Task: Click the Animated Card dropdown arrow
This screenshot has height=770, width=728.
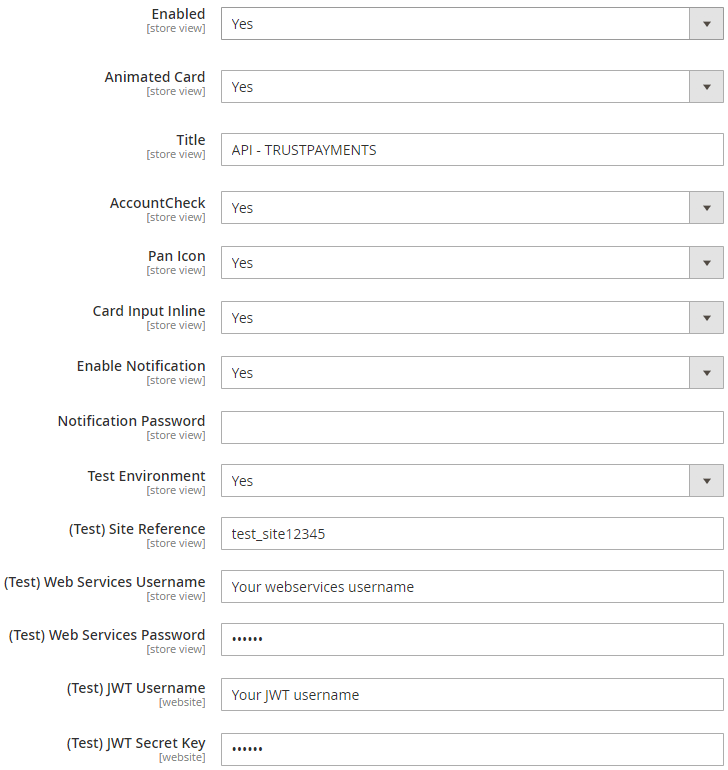Action: (x=706, y=87)
